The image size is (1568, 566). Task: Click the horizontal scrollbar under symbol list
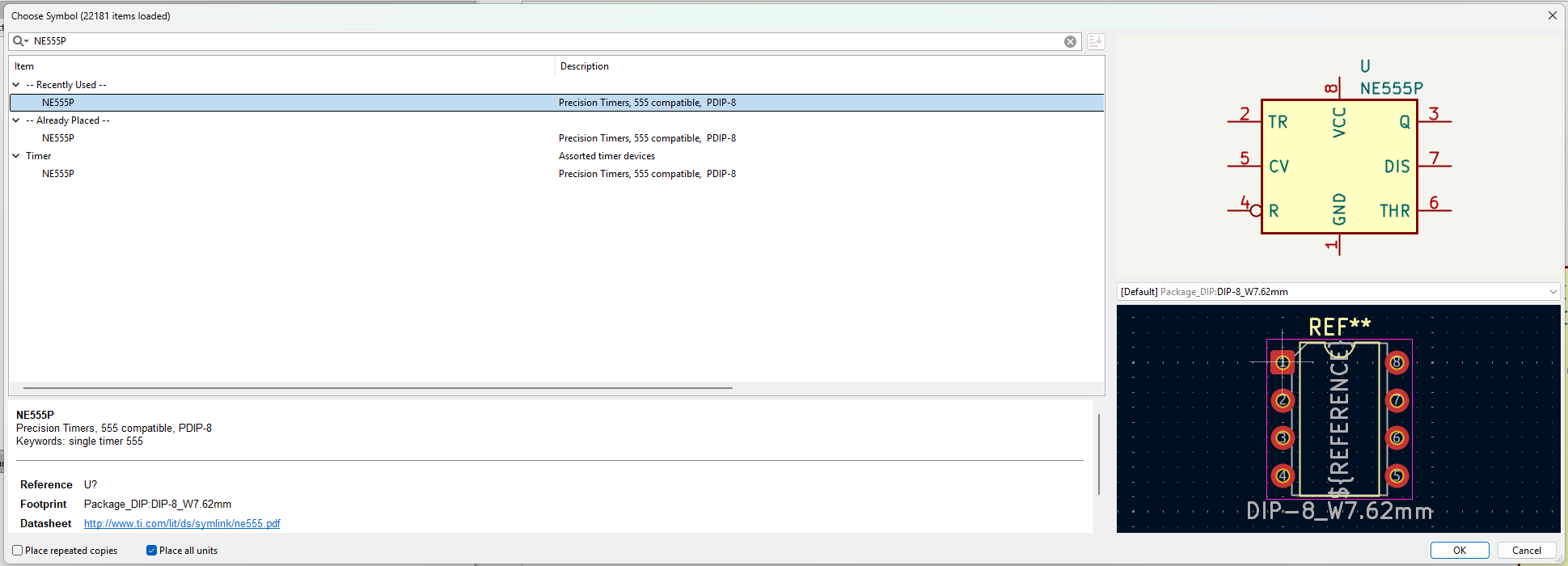tap(378, 388)
